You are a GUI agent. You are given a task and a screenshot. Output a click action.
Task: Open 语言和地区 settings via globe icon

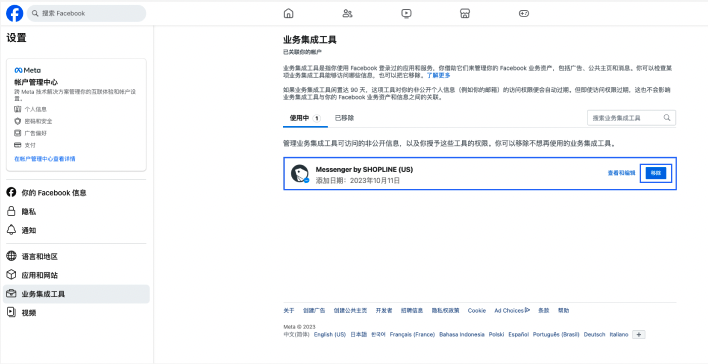click(x=11, y=257)
